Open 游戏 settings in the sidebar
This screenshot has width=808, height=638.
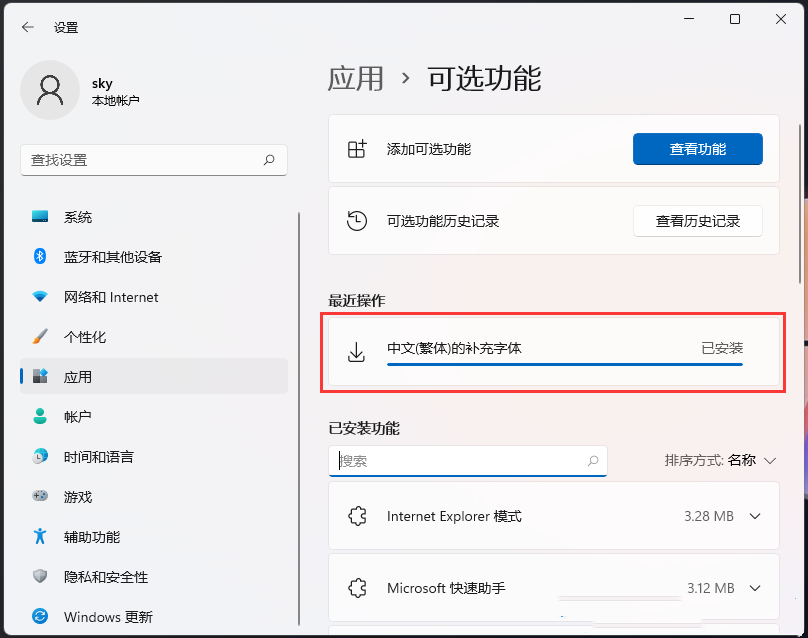[x=154, y=496]
